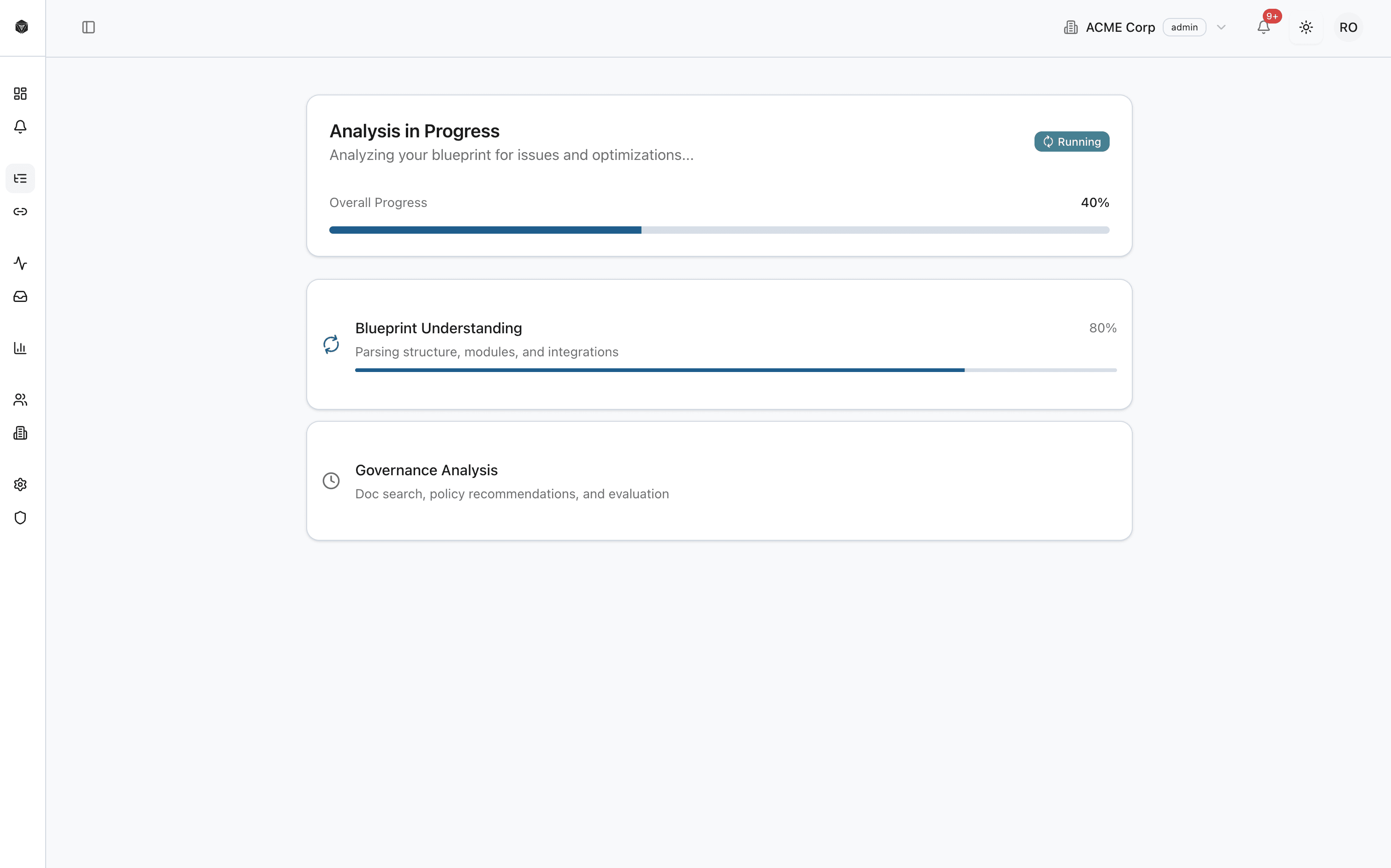Screen dimensions: 1391x868
Task: Open the activity monitor from the sidebar
Action: [21, 263]
